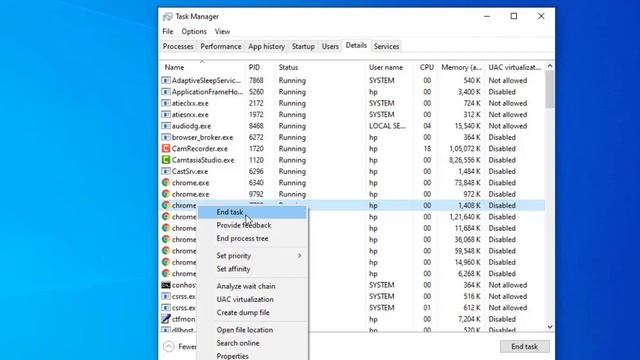The height and width of the screenshot is (360, 640).
Task: Click the vertical scrollbar thumb
Action: pyautogui.click(x=550, y=89)
